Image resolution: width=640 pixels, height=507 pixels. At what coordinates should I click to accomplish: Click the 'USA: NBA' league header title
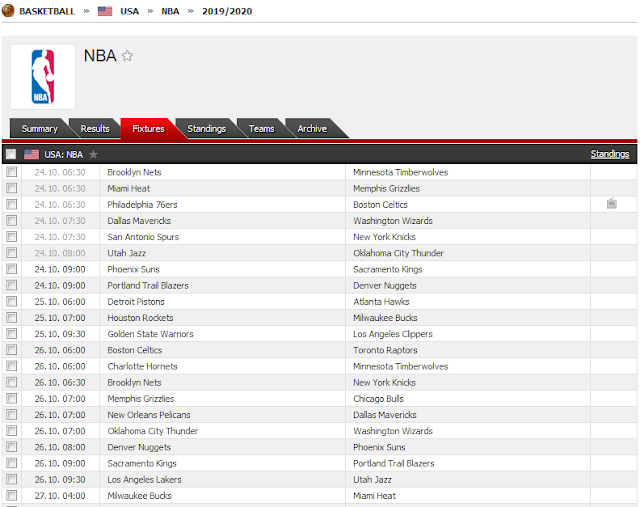(64, 154)
